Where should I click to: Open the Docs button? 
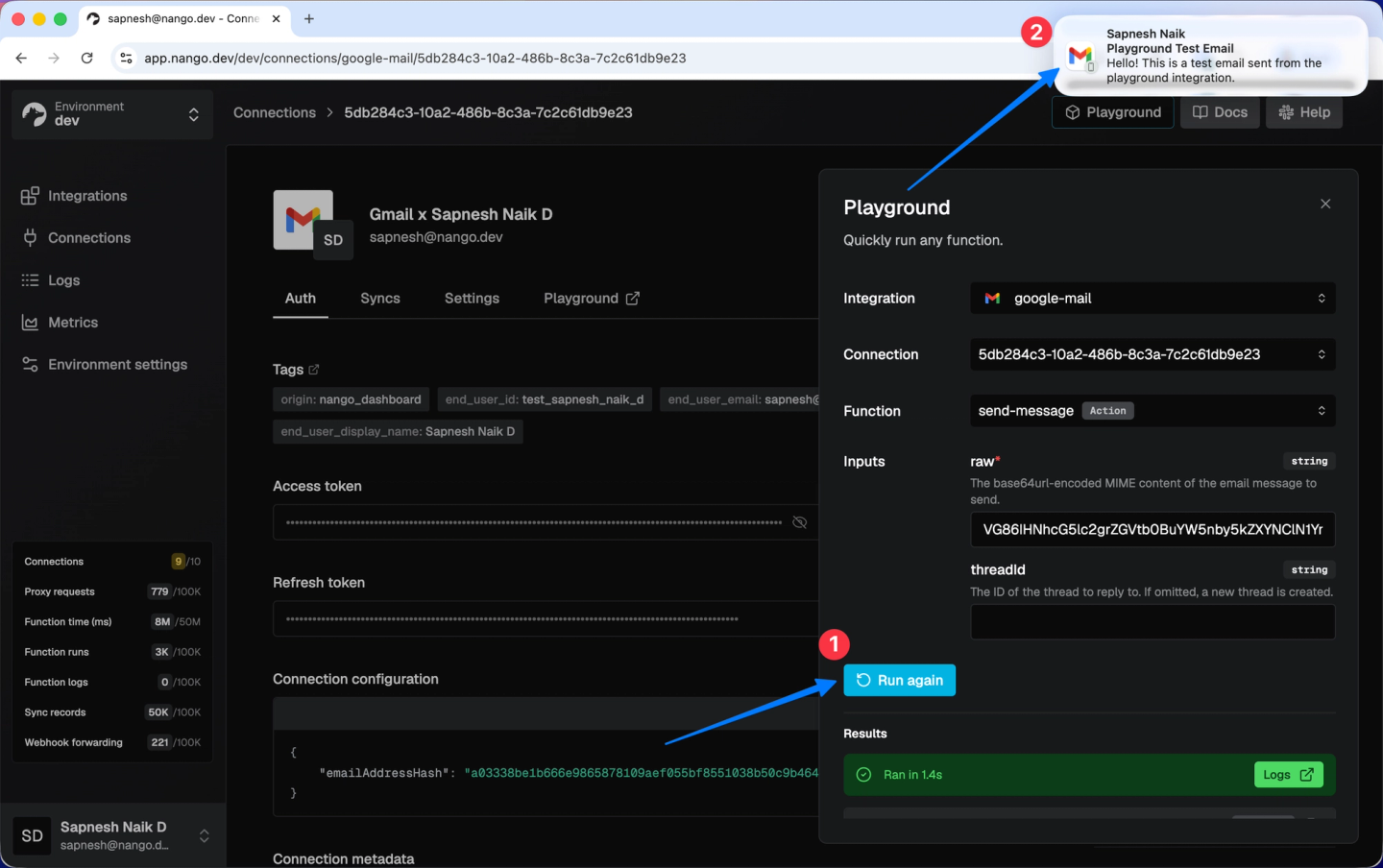pos(1220,112)
